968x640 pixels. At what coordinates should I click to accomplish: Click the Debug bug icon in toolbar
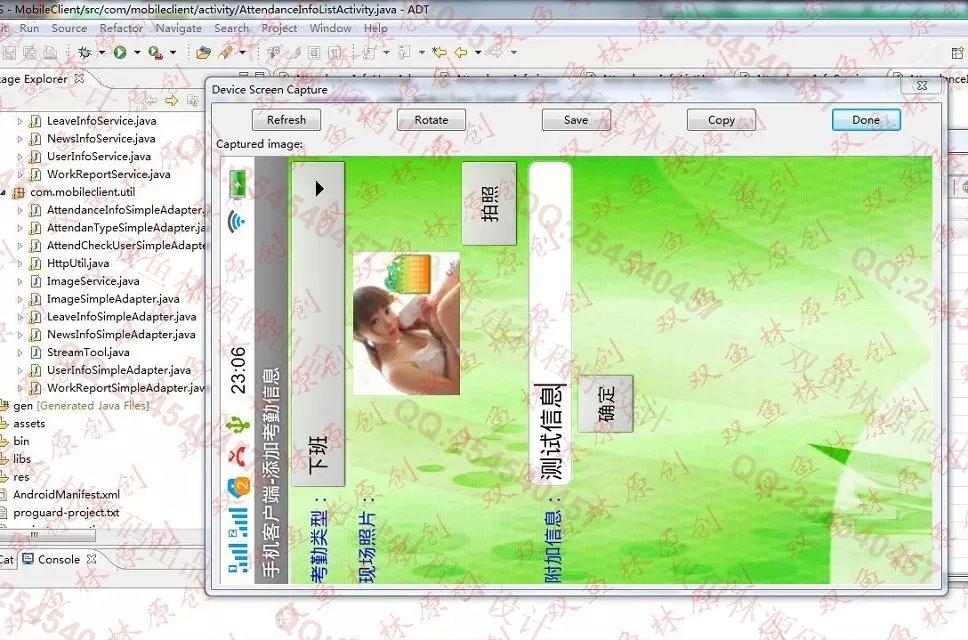pyautogui.click(x=84, y=52)
